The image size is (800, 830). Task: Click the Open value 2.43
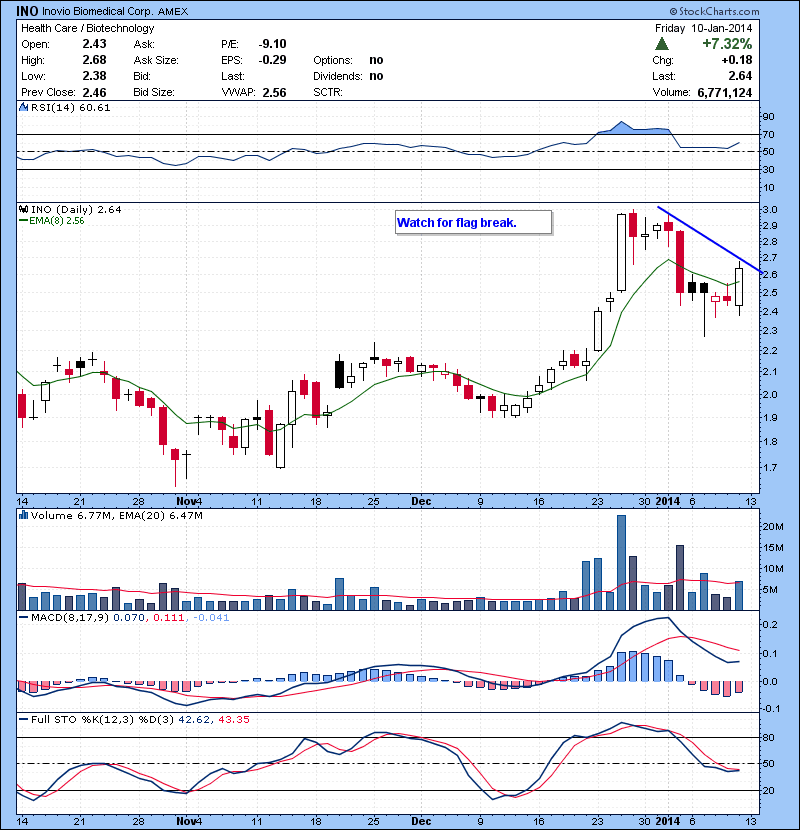point(94,44)
